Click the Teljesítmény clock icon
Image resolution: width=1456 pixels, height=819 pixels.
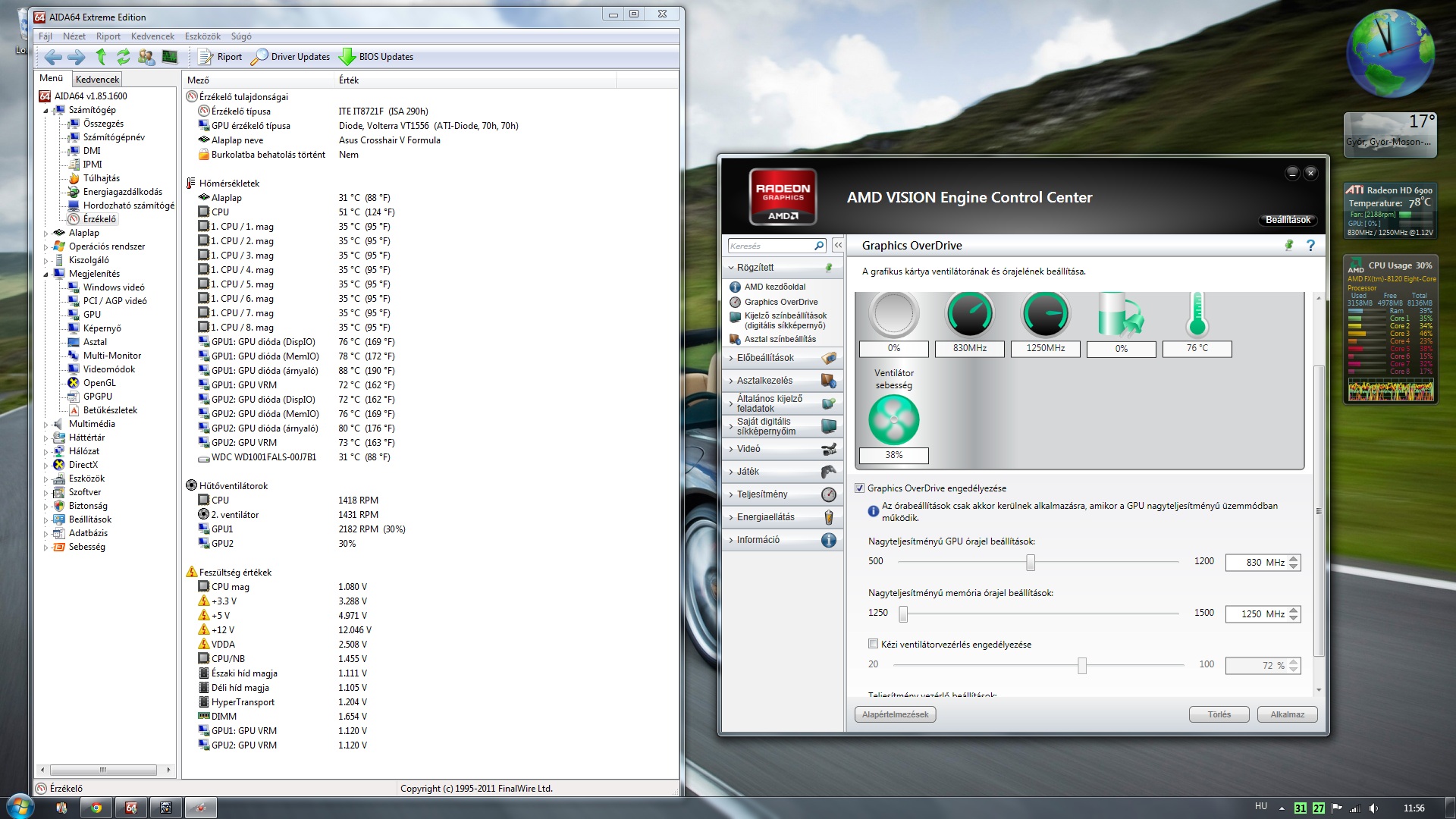pyautogui.click(x=828, y=494)
